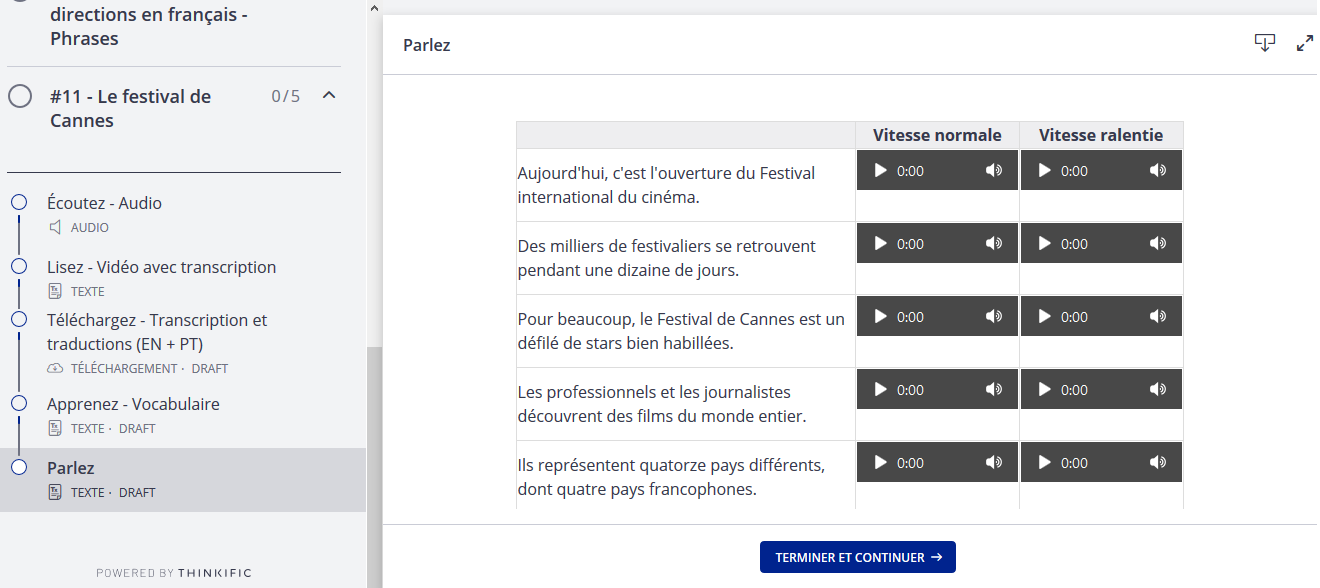Mute slow speed audio for 'Aujourd'hui' sentence
The width and height of the screenshot is (1320, 588).
pyautogui.click(x=1157, y=171)
